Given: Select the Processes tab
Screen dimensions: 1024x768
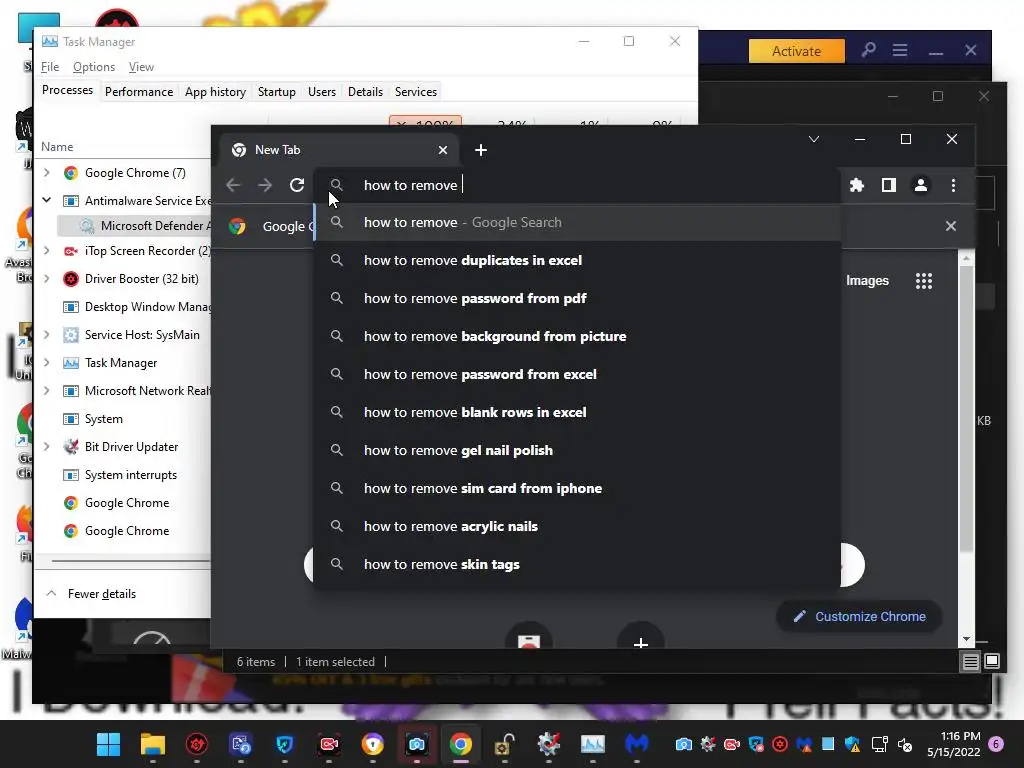Looking at the screenshot, I should click(x=67, y=90).
